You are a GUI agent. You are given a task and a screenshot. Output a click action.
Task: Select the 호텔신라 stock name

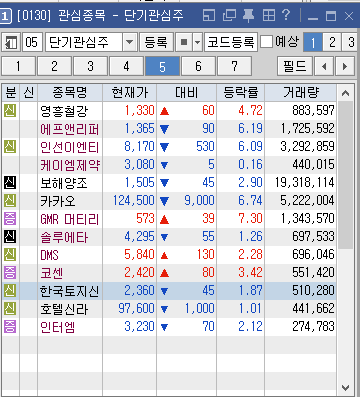(x=64, y=309)
